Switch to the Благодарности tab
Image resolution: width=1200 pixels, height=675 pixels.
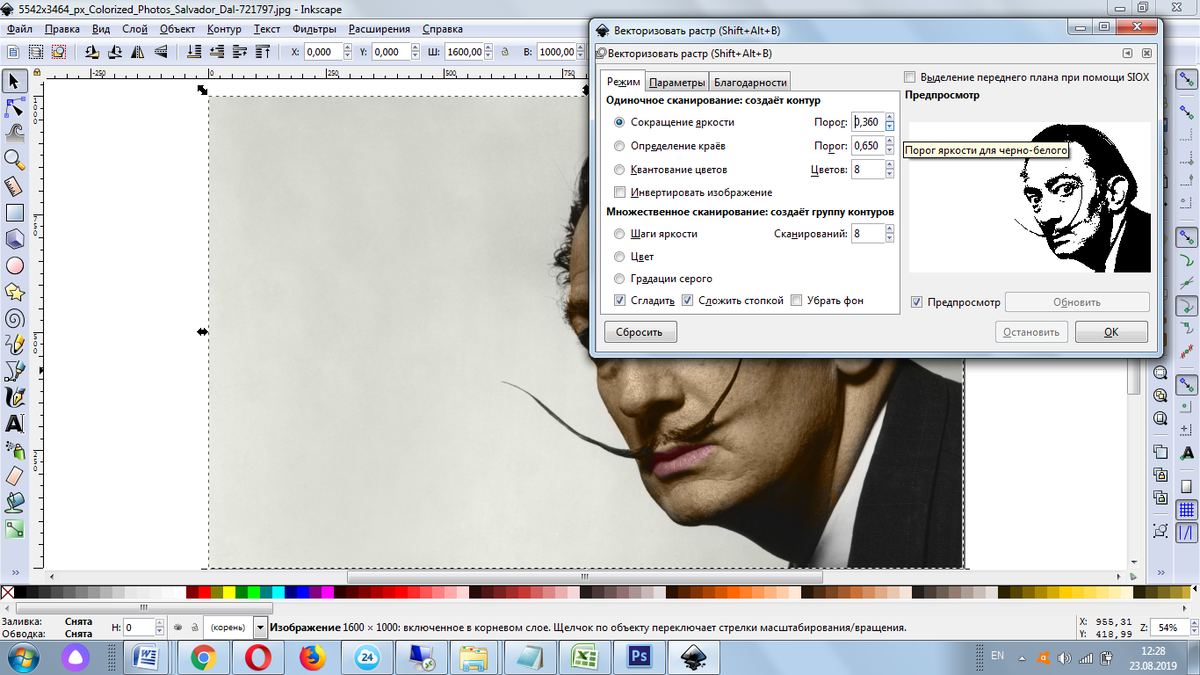[x=750, y=82]
